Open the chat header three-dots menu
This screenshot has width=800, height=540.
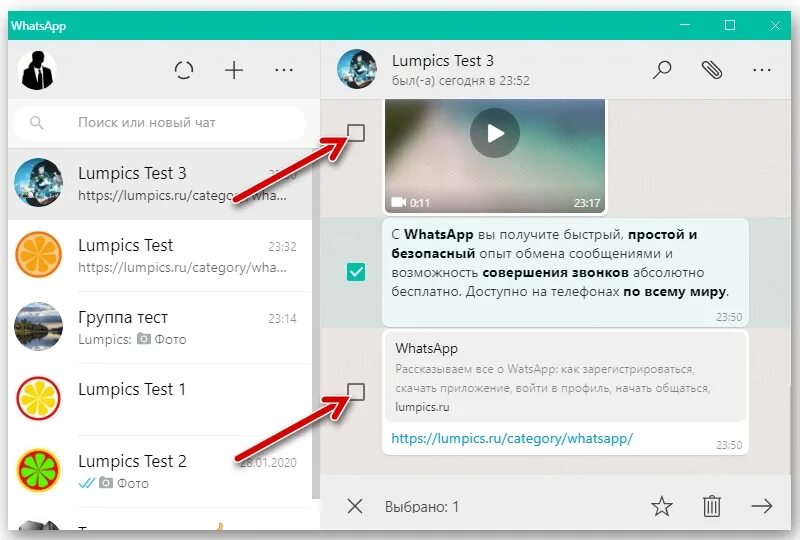pos(762,70)
